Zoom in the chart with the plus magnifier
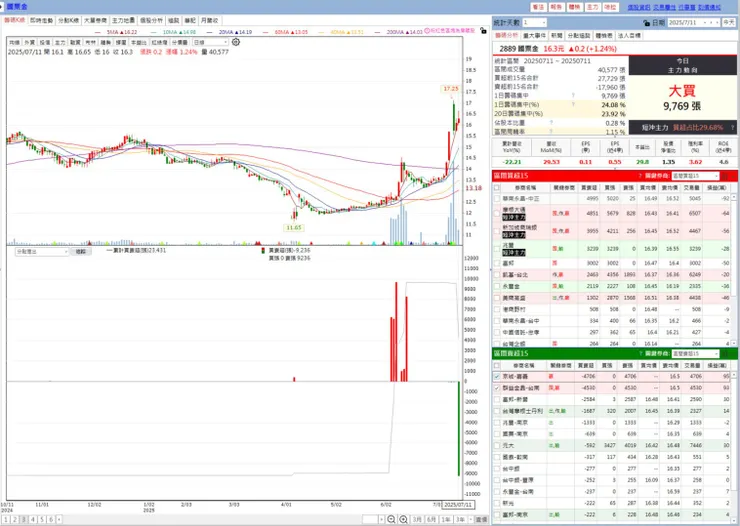This screenshot has width=740, height=526. (404, 519)
